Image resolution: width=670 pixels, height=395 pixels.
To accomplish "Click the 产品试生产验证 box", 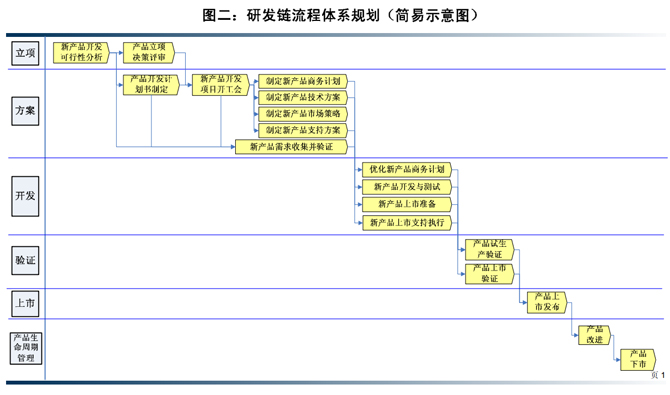I will tap(490, 249).
